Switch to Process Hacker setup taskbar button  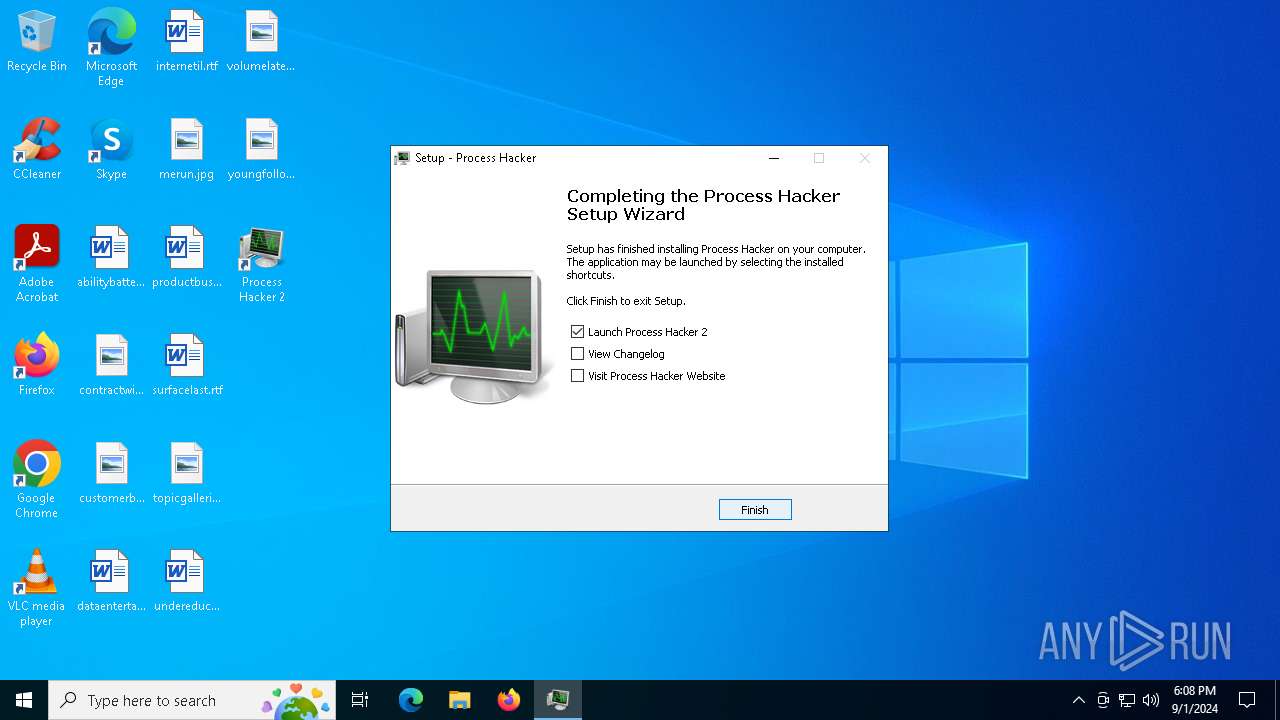pyautogui.click(x=557, y=700)
